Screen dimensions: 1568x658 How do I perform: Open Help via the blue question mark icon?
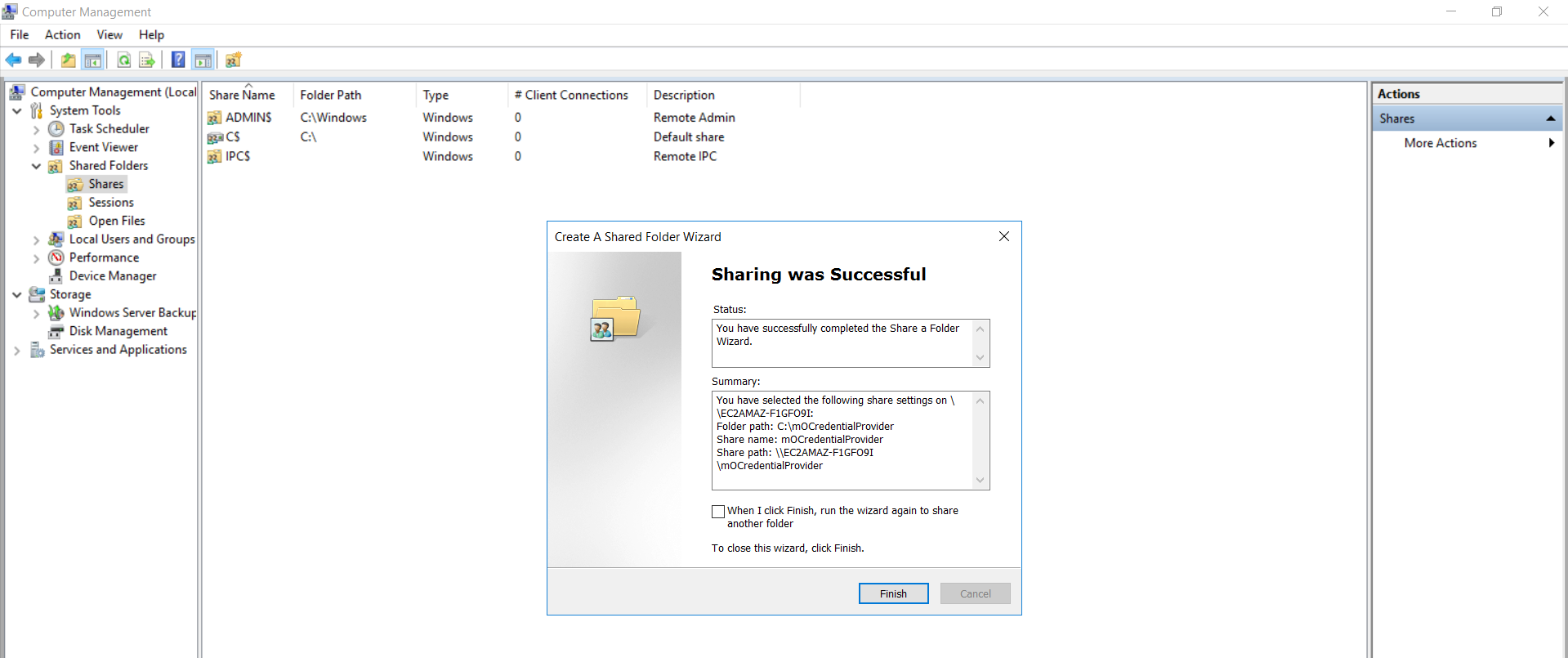coord(178,60)
